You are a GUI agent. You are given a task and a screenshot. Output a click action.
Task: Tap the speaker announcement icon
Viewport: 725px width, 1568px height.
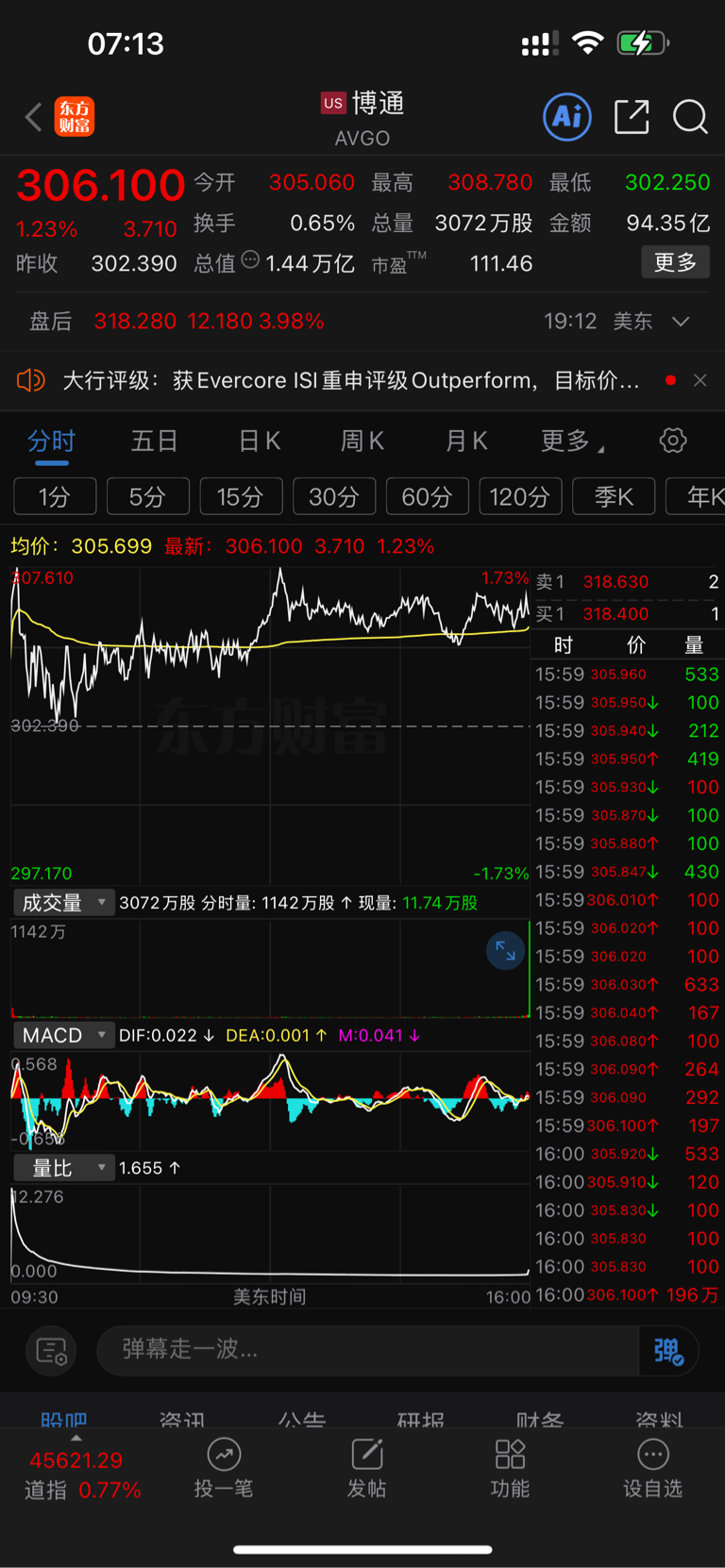tap(31, 380)
